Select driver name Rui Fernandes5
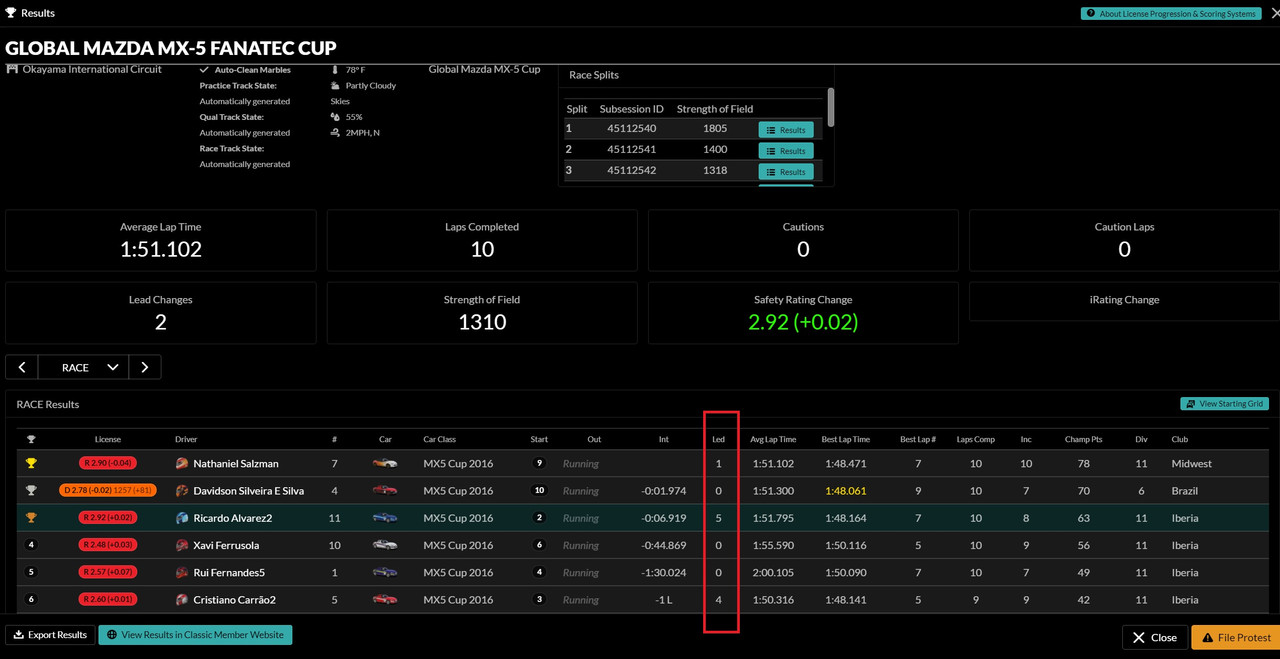This screenshot has height=659, width=1280. [229, 573]
